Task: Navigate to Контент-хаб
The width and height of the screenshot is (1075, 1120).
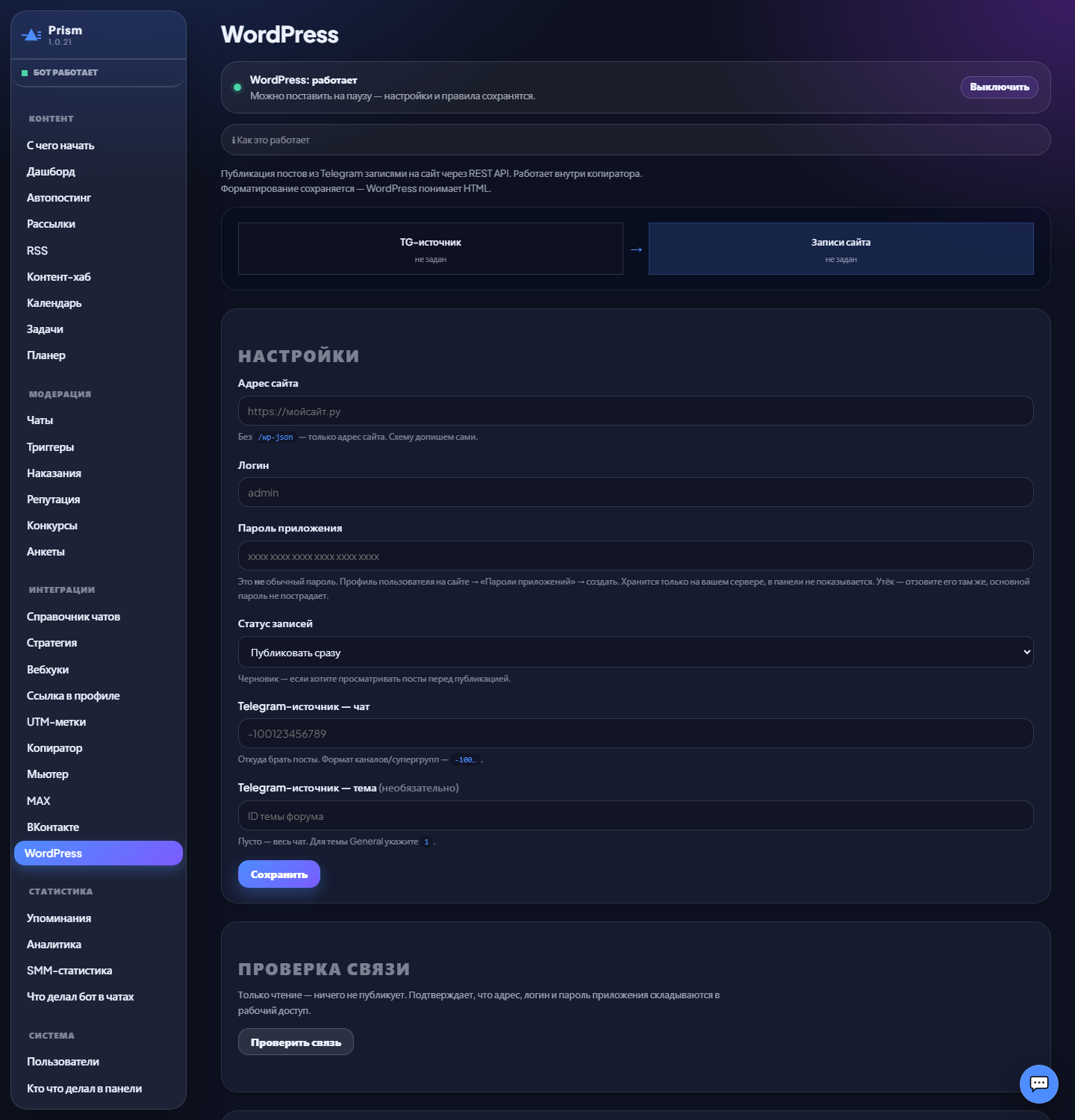Action: point(59,277)
